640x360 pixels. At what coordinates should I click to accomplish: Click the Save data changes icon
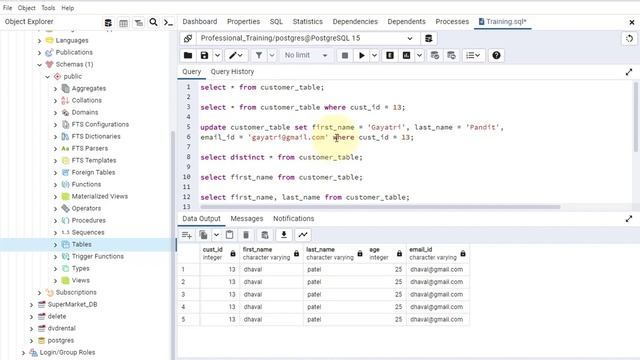pyautogui.click(x=265, y=235)
